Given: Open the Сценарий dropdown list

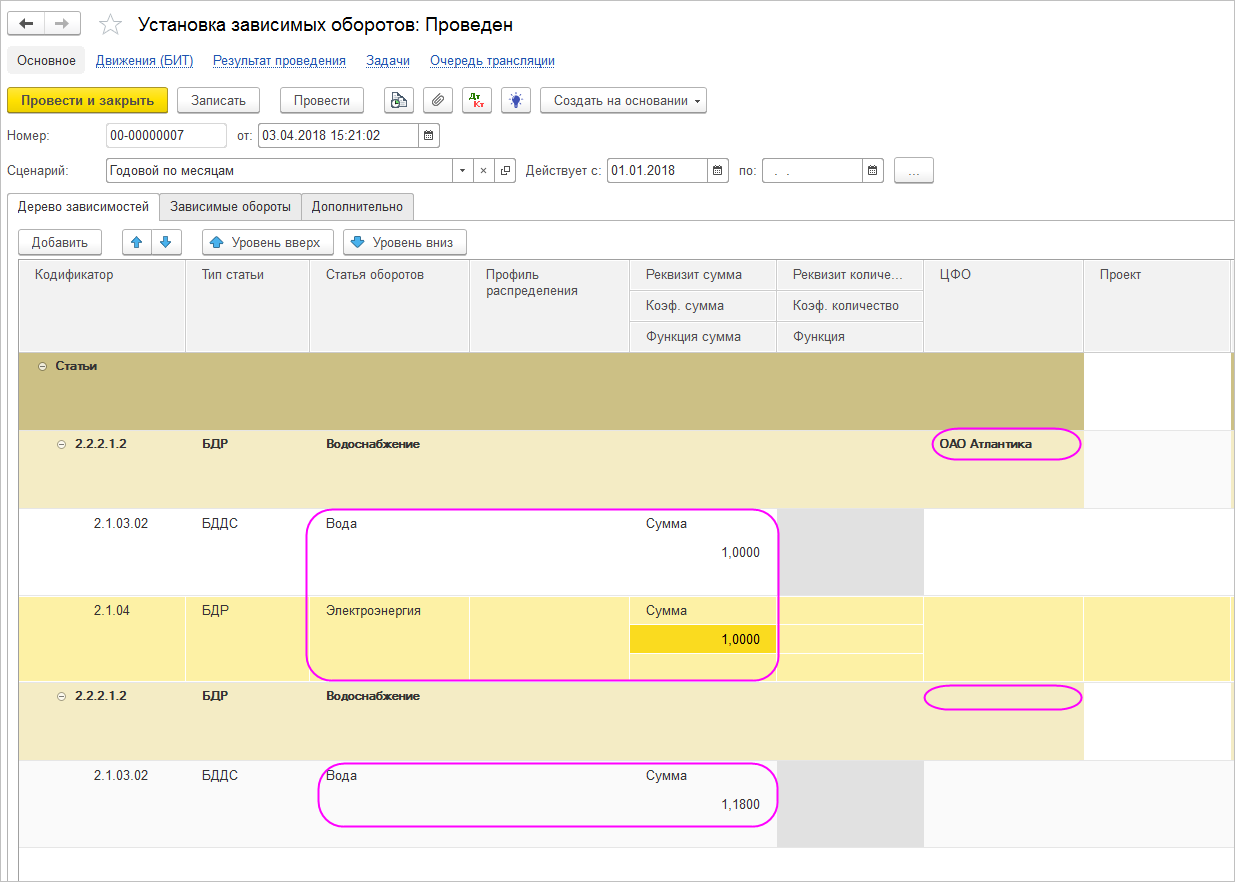Looking at the screenshot, I should [462, 171].
